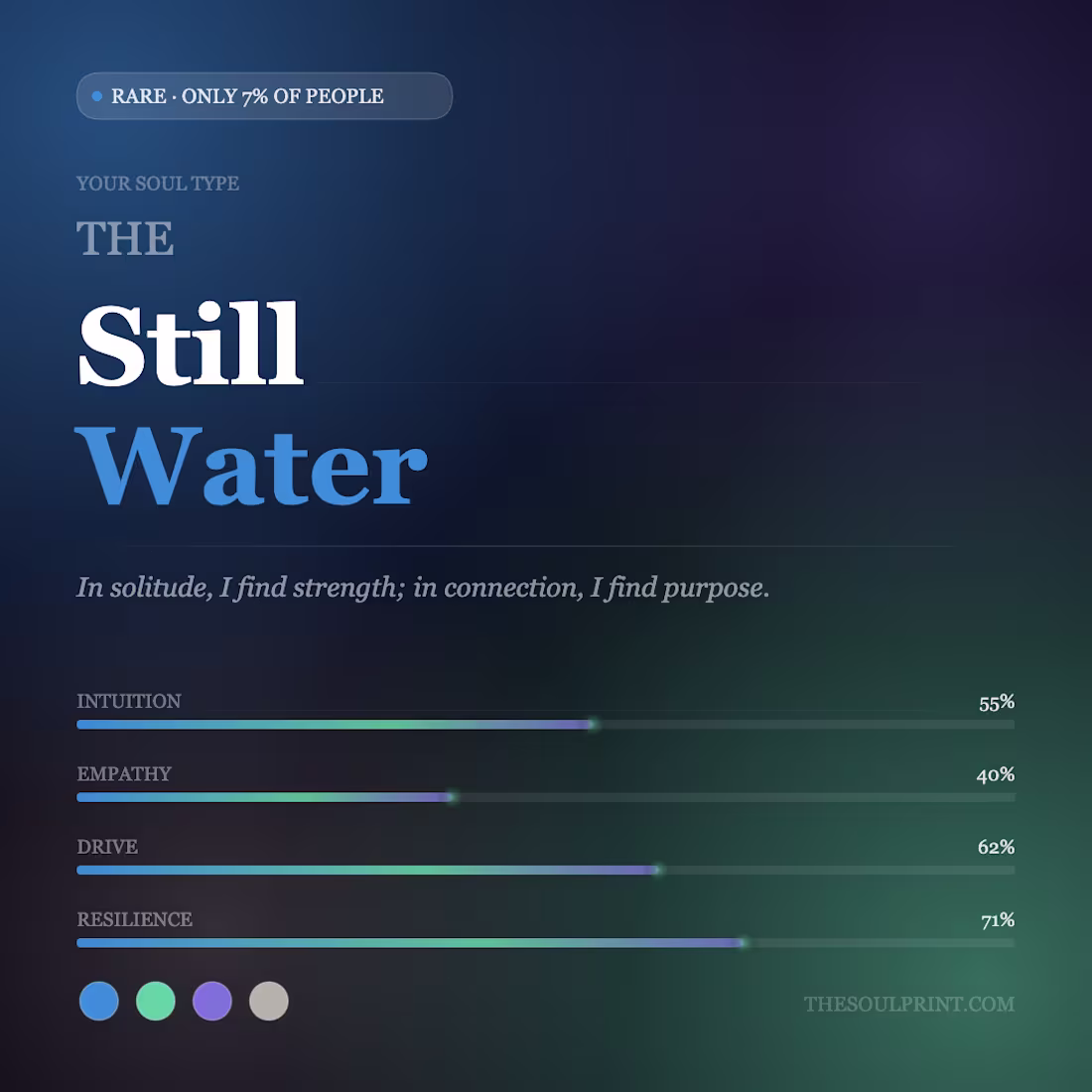Select the mint green color circle
Image resolution: width=1092 pixels, height=1092 pixels.
(155, 1001)
